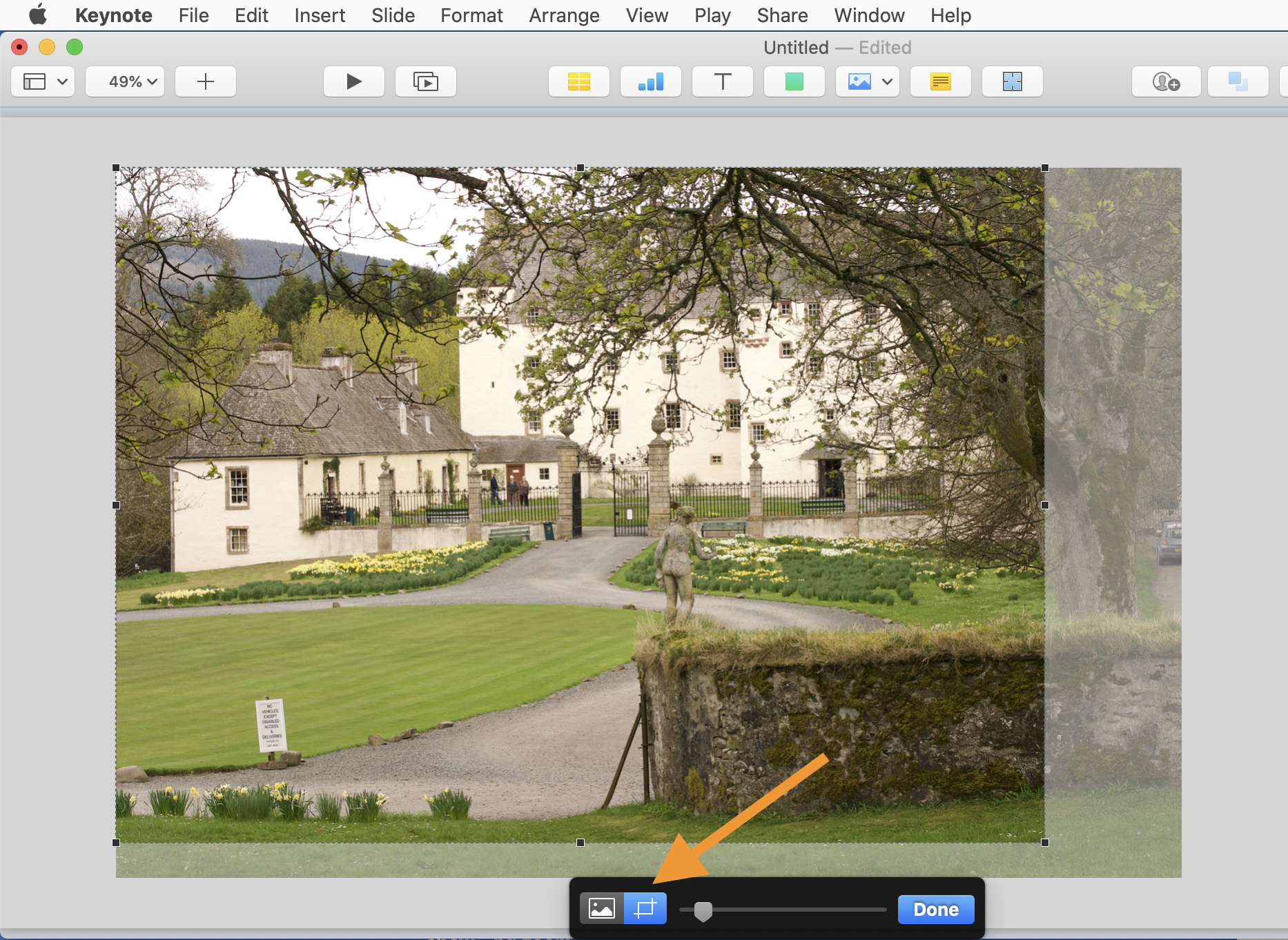Switch to image resize mode in mask bar
This screenshot has height=940, width=1288.
[602, 908]
